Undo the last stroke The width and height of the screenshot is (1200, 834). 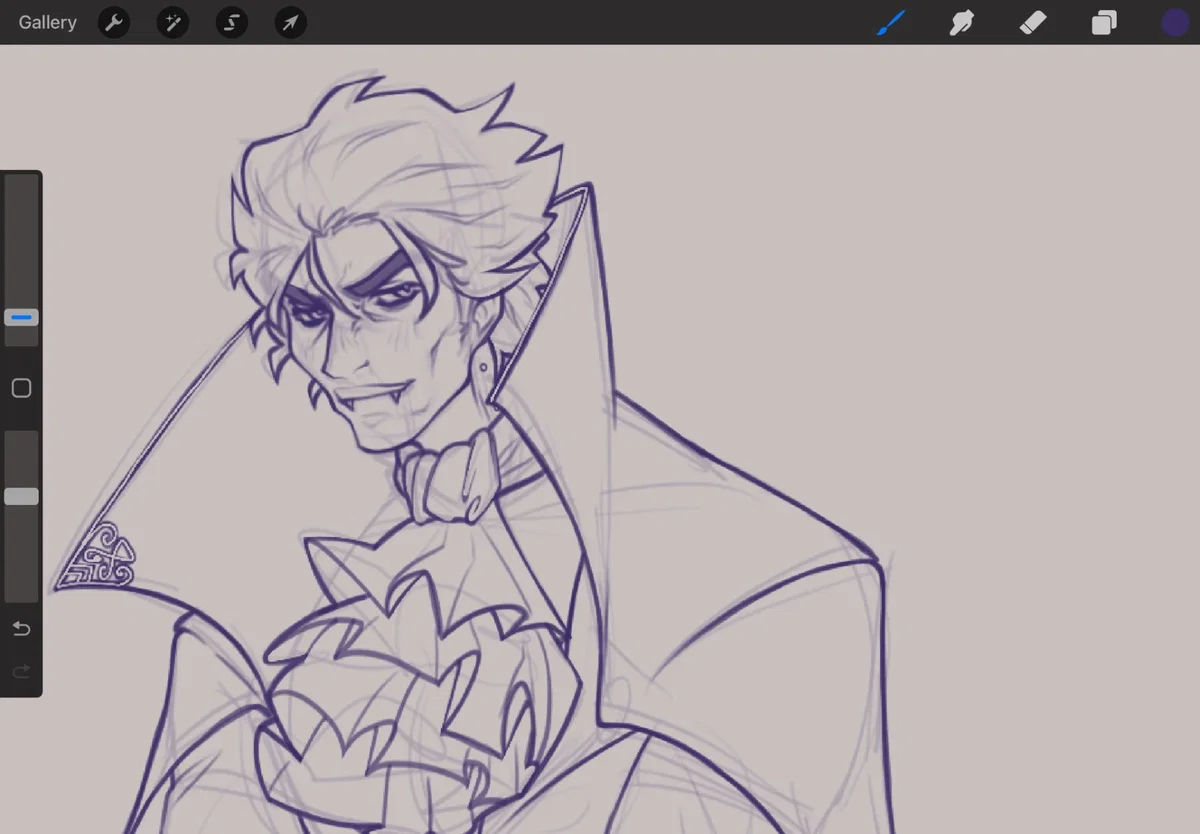pos(21,629)
